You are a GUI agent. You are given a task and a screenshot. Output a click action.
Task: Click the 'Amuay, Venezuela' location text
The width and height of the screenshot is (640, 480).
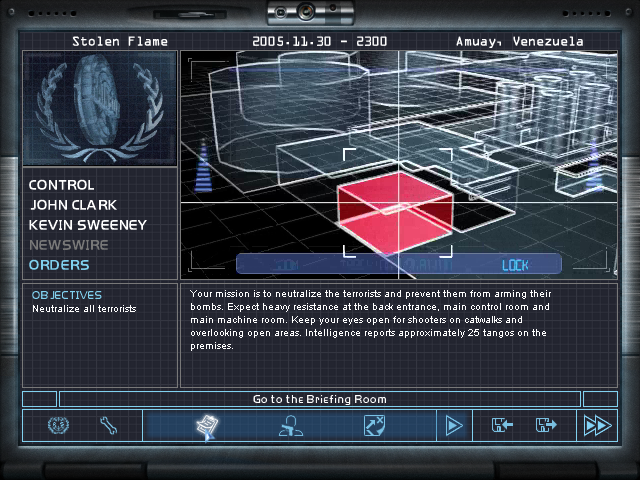520,41
